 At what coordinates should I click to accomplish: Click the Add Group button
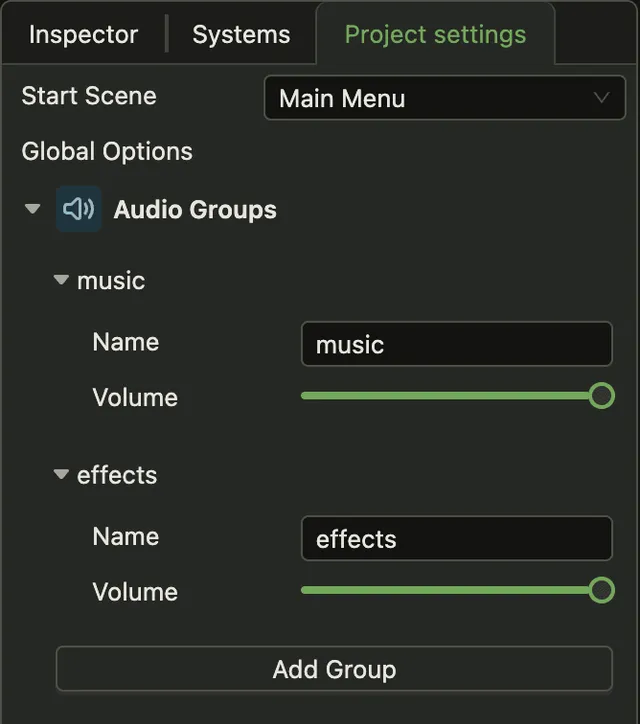pos(334,669)
